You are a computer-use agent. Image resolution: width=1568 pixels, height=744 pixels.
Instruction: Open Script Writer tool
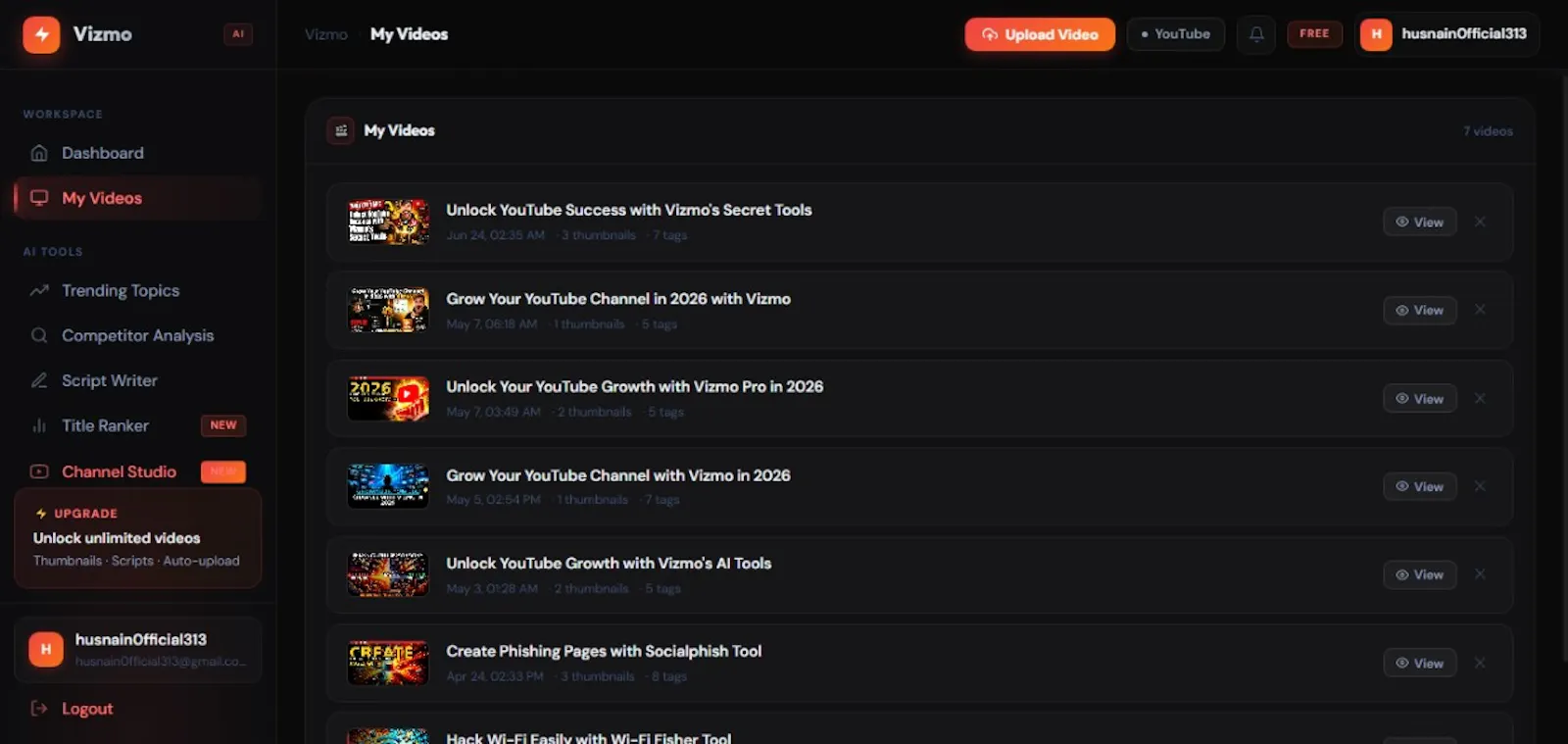coord(137,380)
